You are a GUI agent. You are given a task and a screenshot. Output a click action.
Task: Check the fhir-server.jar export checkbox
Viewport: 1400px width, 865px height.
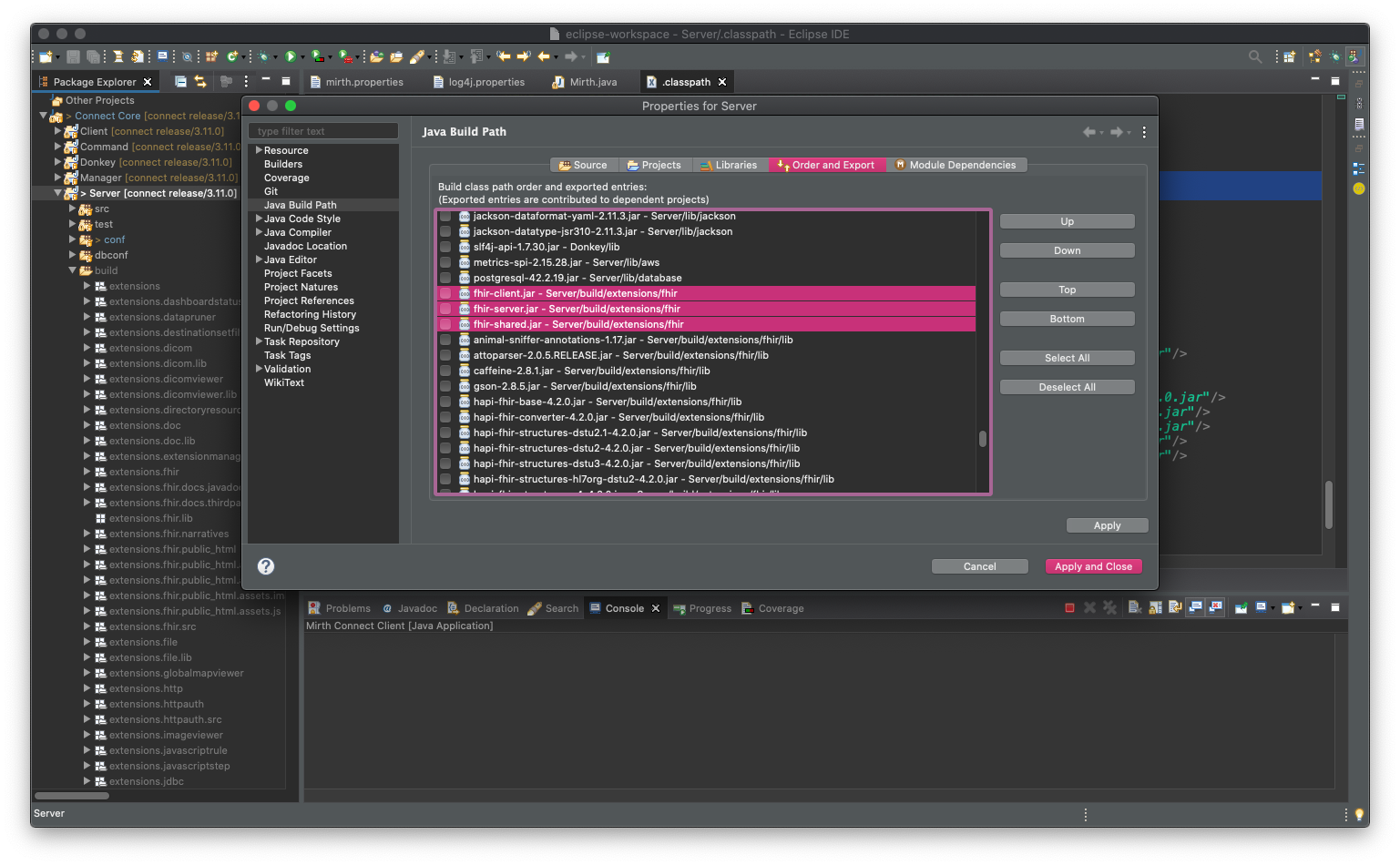pyautogui.click(x=445, y=309)
